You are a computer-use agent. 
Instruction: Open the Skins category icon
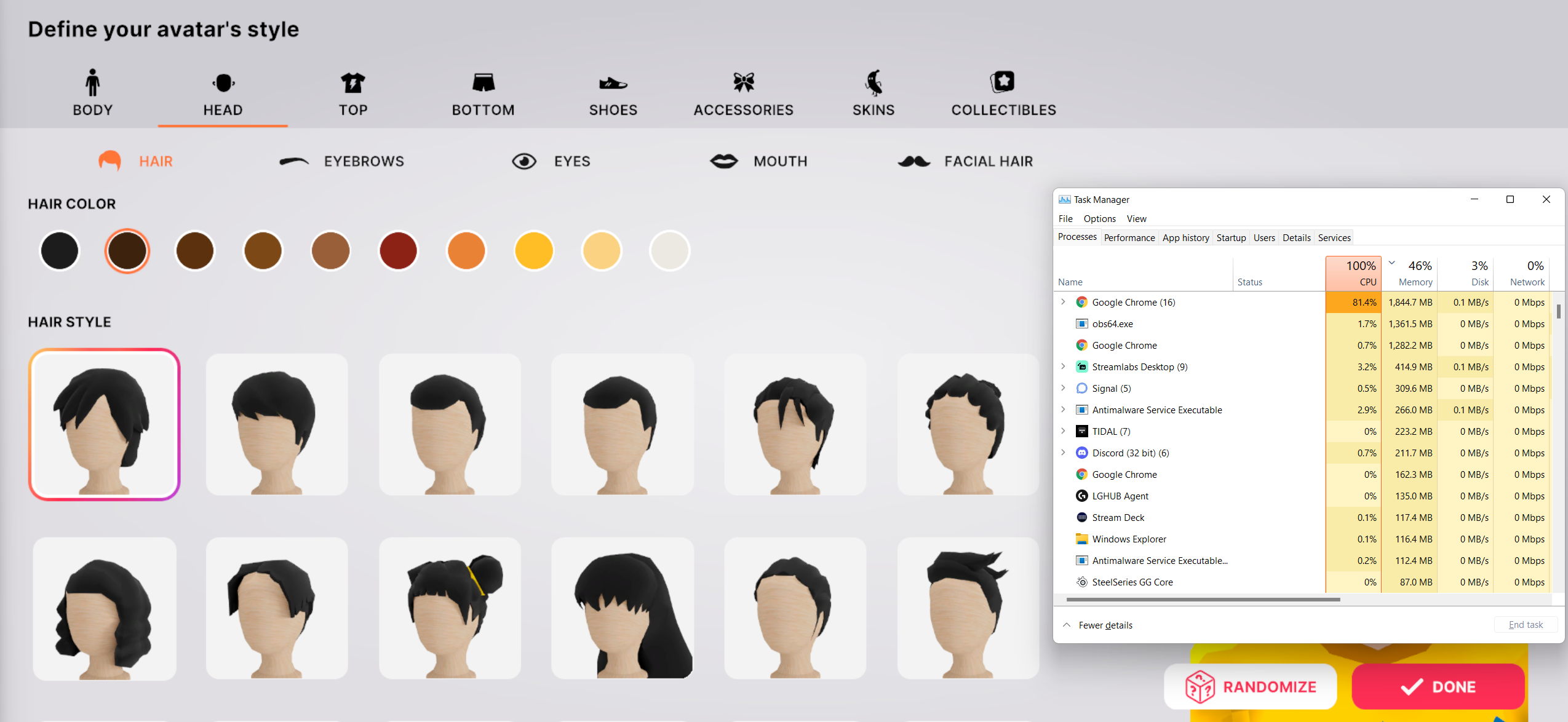[873, 82]
